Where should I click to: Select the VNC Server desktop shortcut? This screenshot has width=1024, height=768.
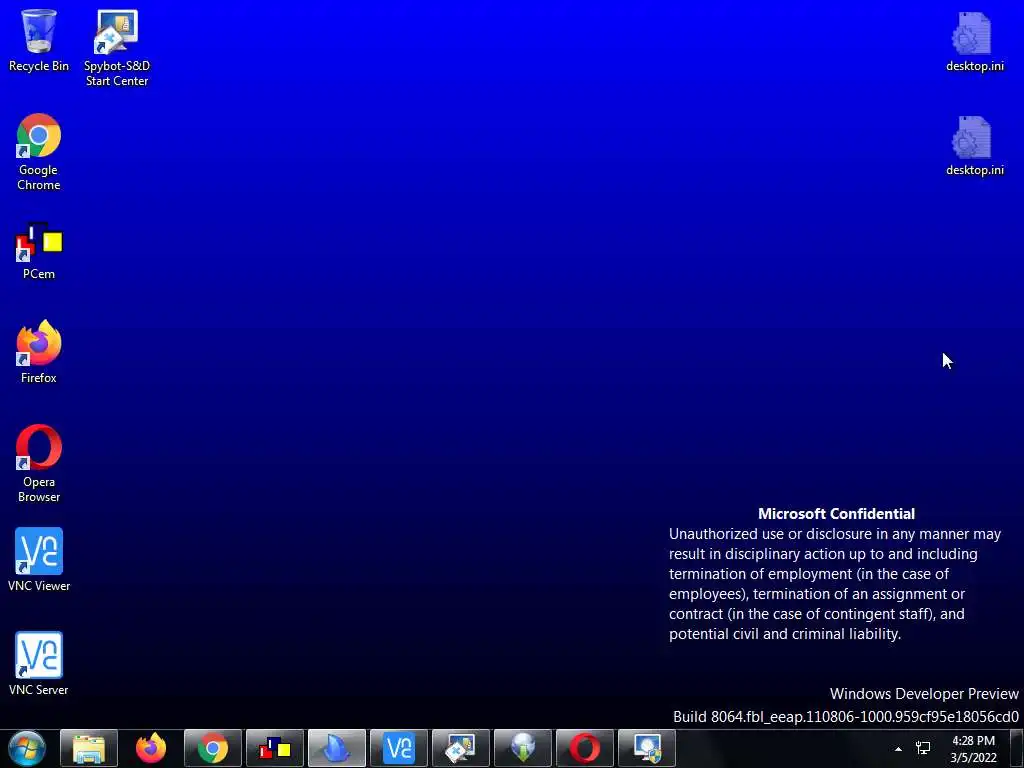pyautogui.click(x=39, y=664)
